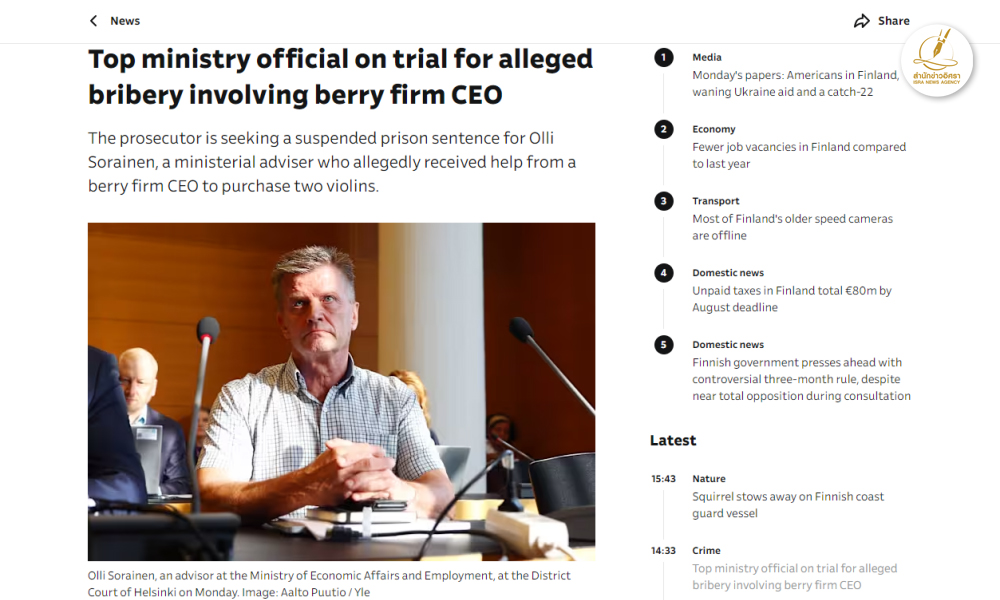
Task: Click the number 2 ranking badge
Action: (x=664, y=129)
